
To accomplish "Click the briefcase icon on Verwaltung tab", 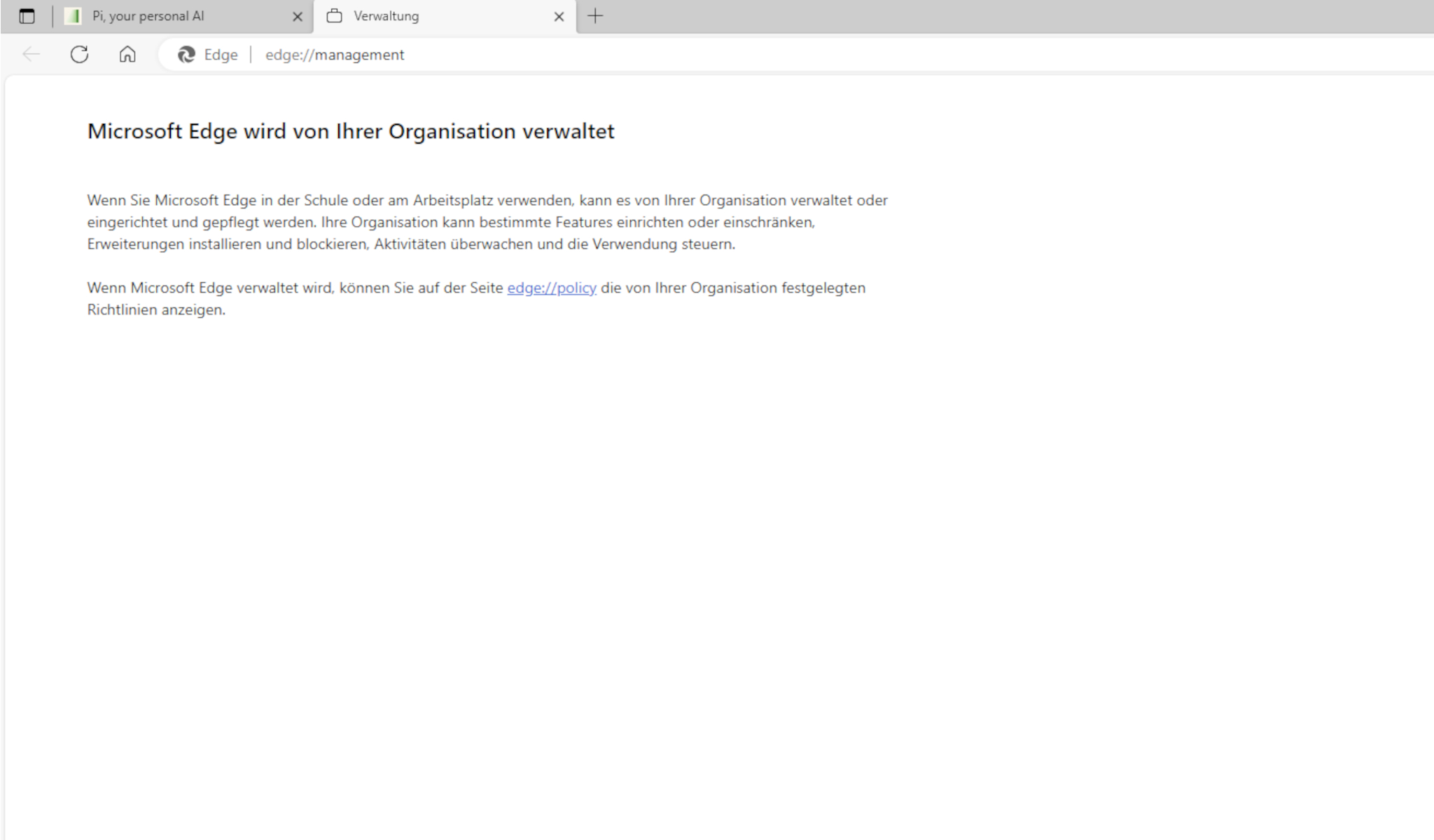I will (x=335, y=16).
